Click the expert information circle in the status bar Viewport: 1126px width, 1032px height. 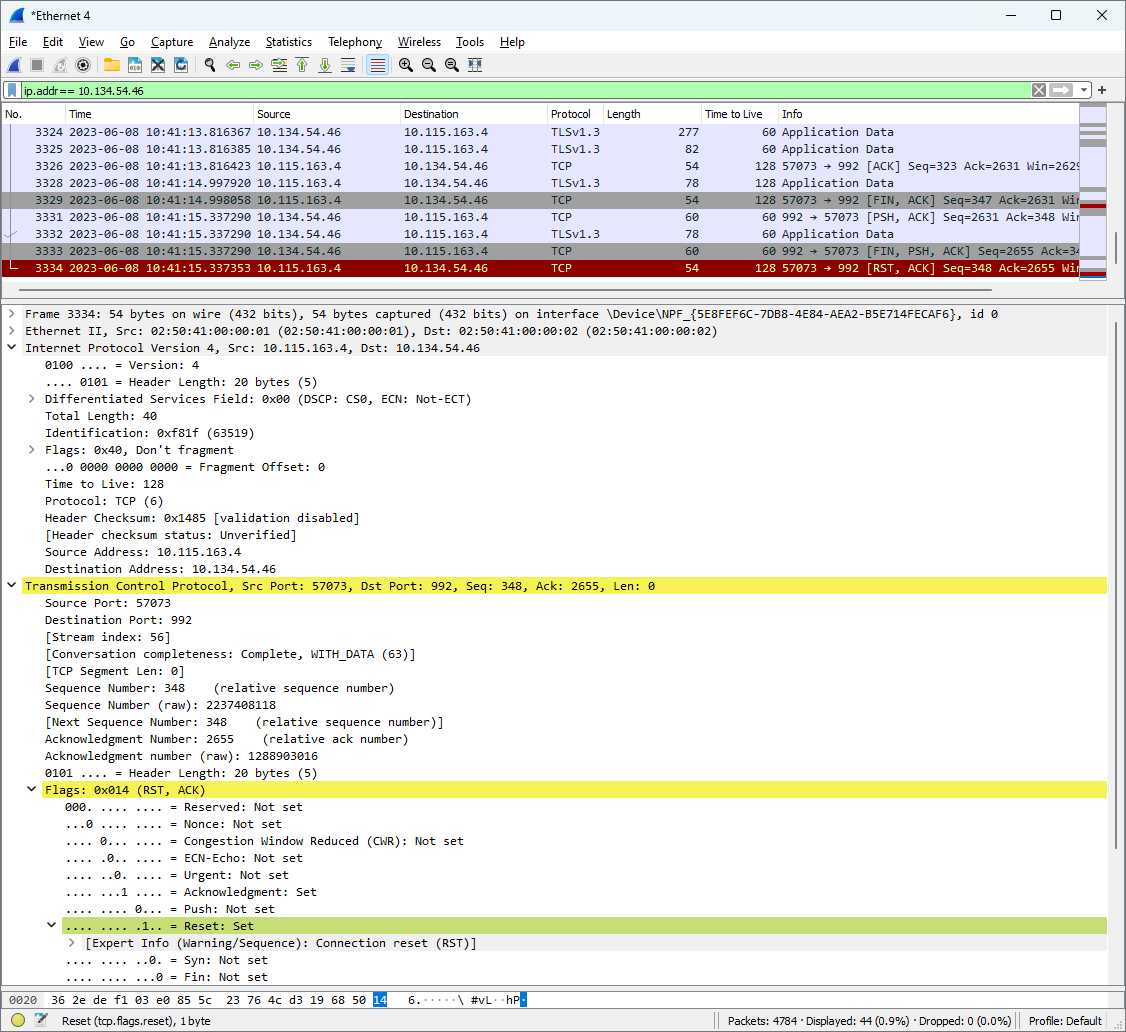tap(18, 1021)
